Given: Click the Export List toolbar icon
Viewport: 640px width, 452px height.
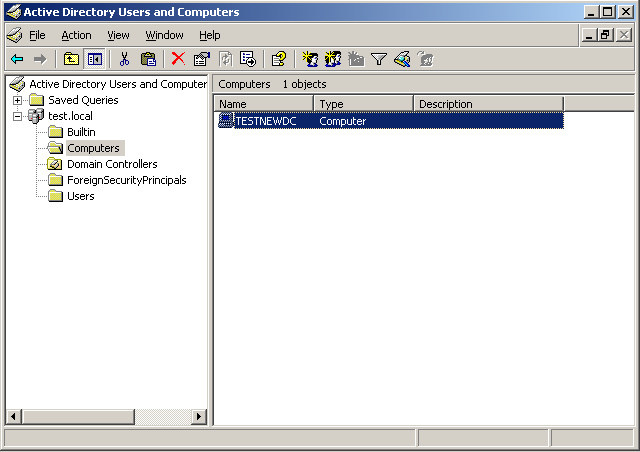Looking at the screenshot, I should tap(248, 60).
